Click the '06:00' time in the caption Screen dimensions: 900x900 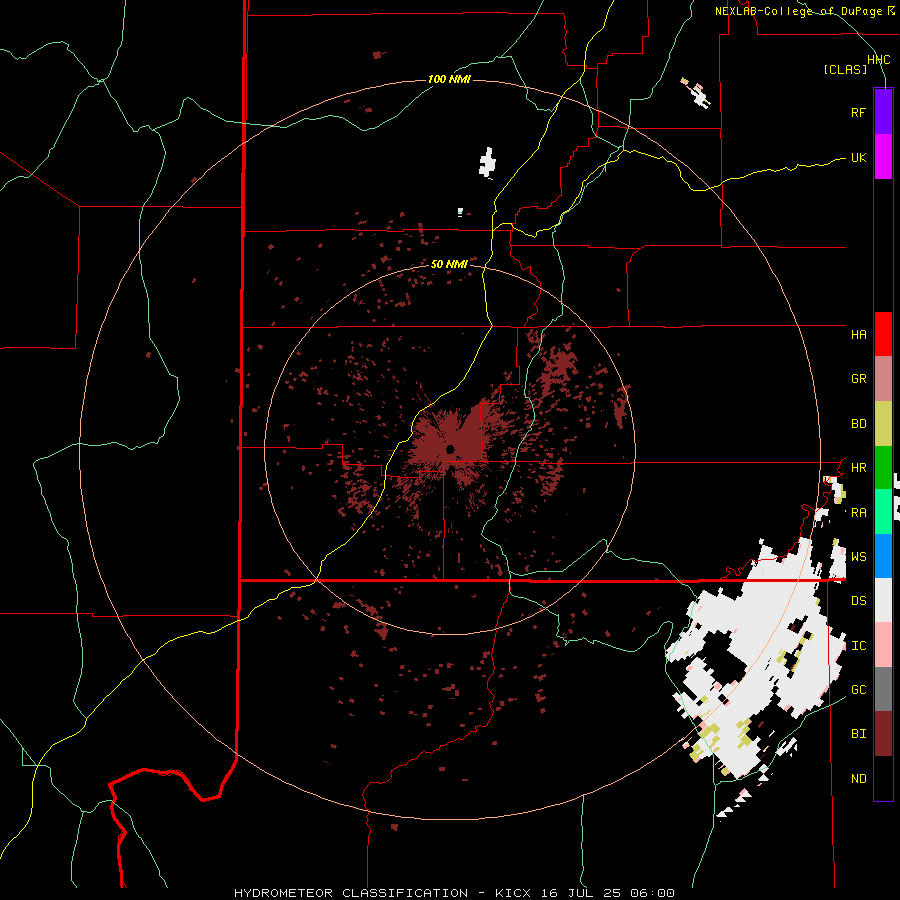pyautogui.click(x=652, y=893)
